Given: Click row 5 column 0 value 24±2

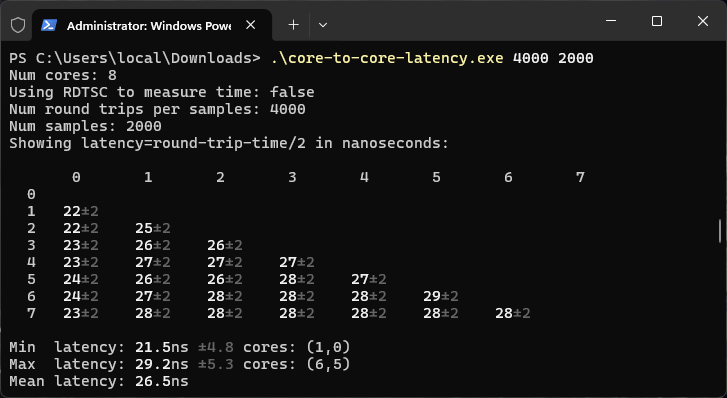Looking at the screenshot, I should click(81, 279).
